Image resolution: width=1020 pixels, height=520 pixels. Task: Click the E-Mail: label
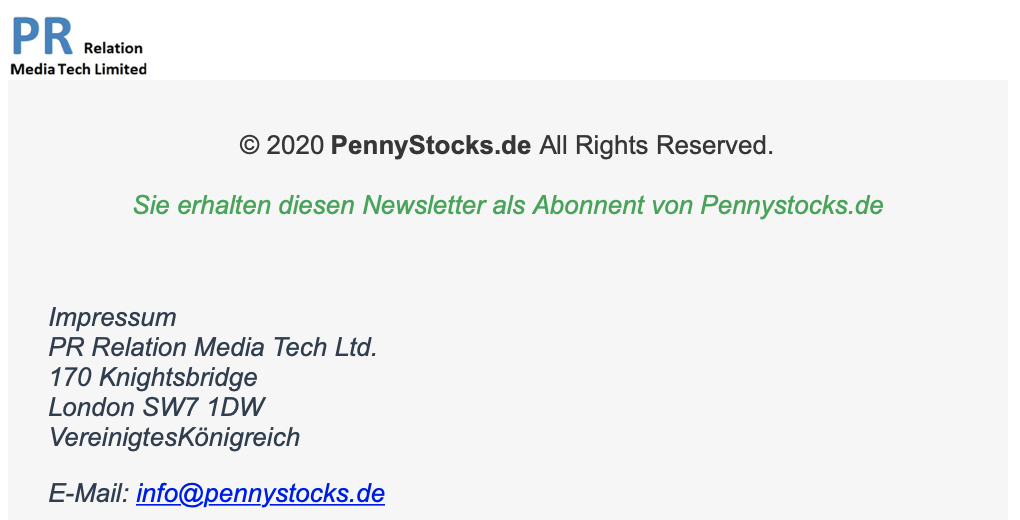pyautogui.click(x=88, y=493)
